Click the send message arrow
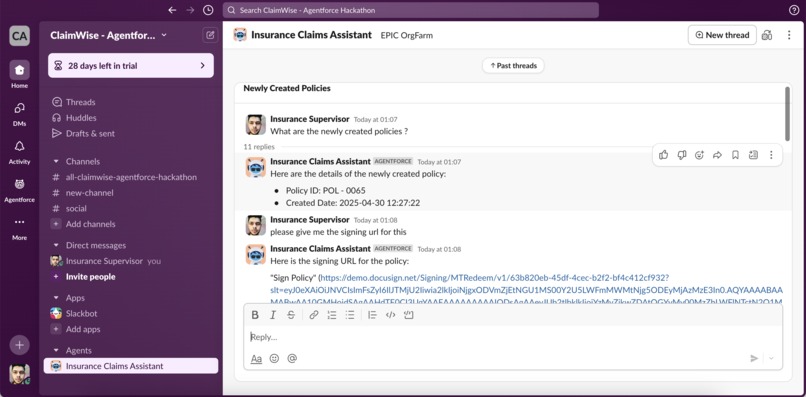The image size is (806, 397). [x=754, y=358]
